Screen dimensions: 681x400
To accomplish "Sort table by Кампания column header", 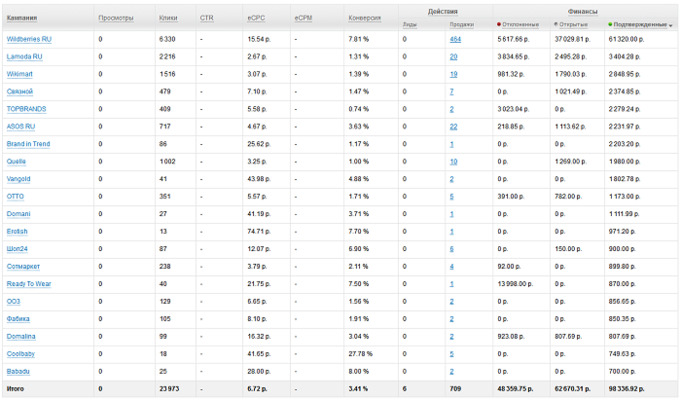I will 22,18.
